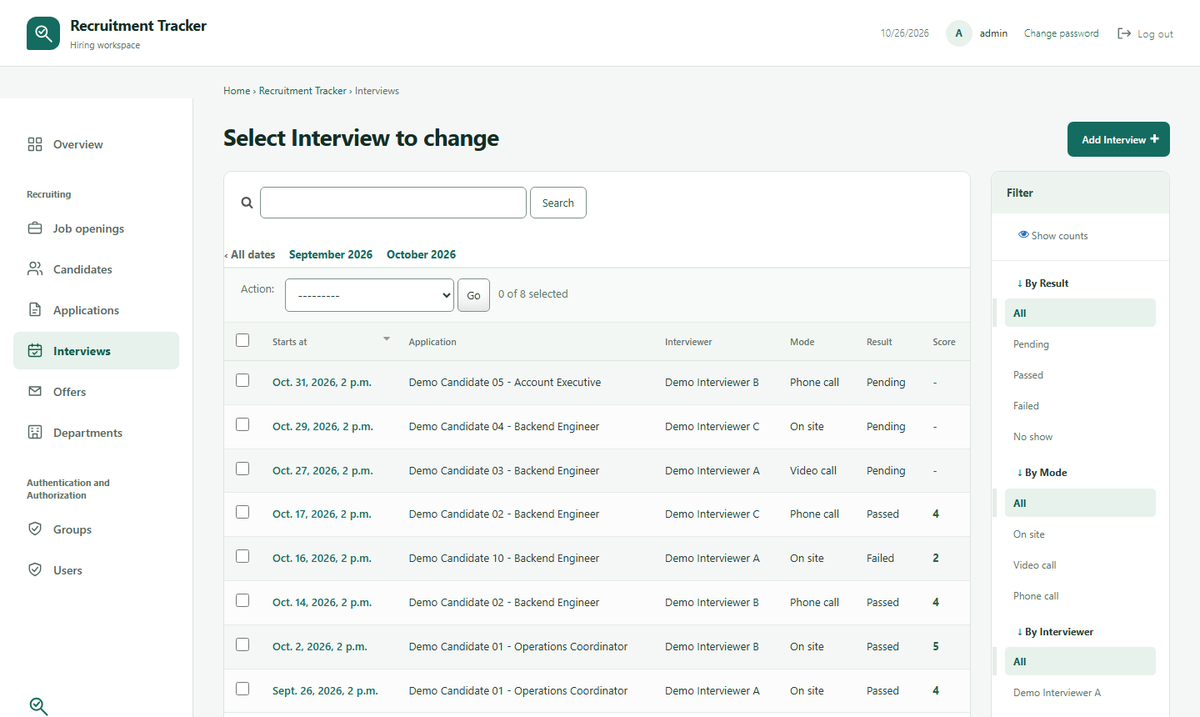Filter results by No show
The image size is (1200, 717).
(x=1033, y=437)
